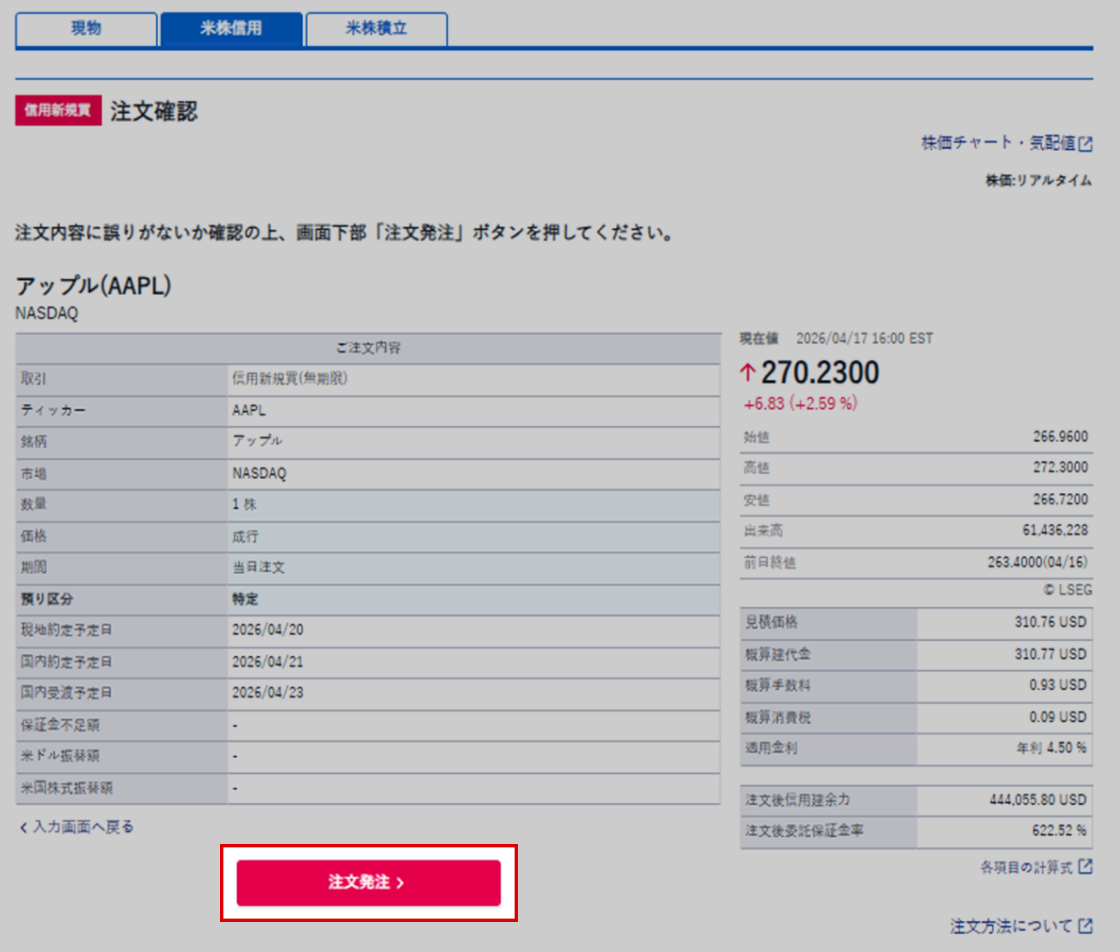The width and height of the screenshot is (1120, 952).
Task: Click the 注文後委託保証金率 value 622.52 %
Action: point(1059,831)
